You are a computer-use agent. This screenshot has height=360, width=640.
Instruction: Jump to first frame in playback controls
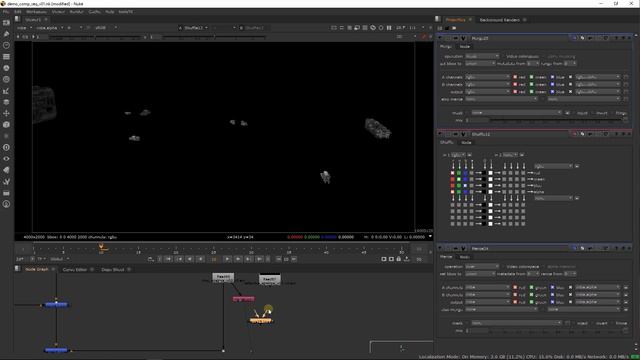(168, 259)
